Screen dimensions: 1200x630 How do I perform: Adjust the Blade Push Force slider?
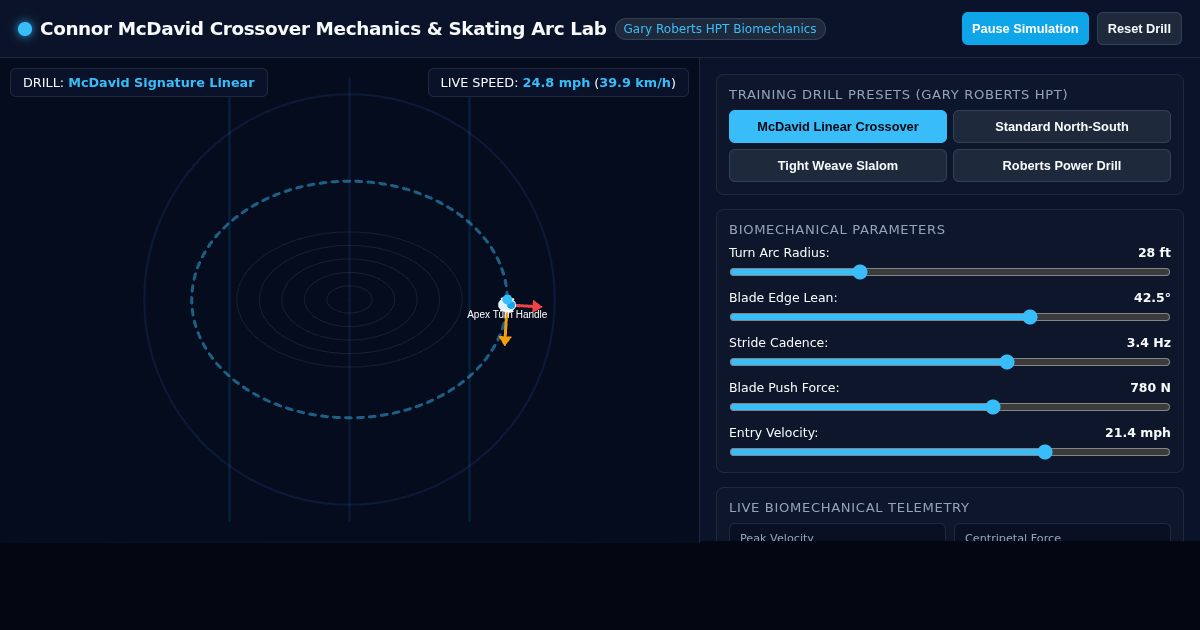[950, 407]
